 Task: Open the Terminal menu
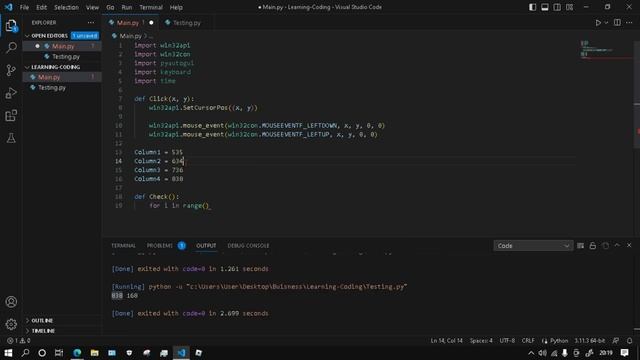151,7
